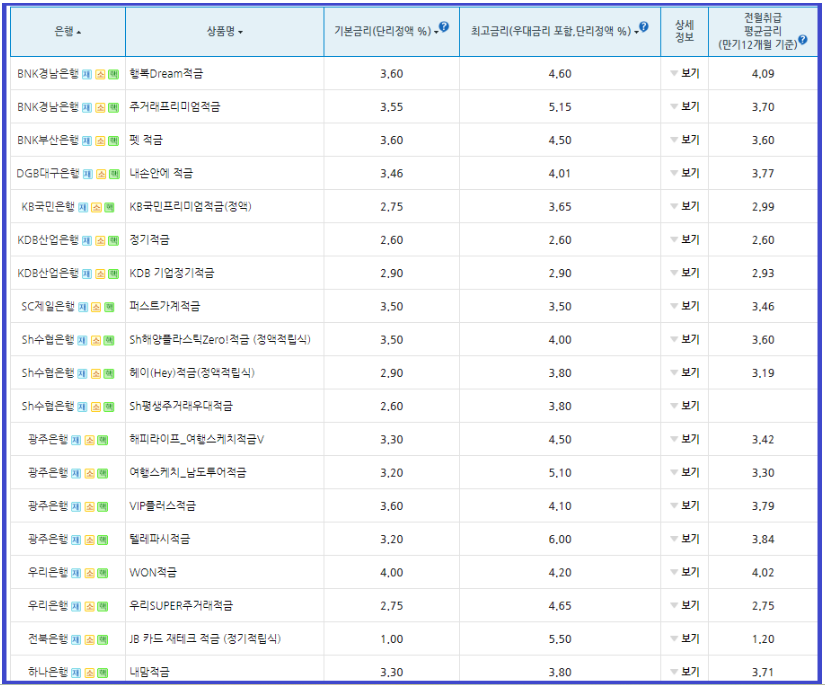Click product name 여행스케치_남도투어적금
The width and height of the screenshot is (825, 685).
pyautogui.click(x=188, y=472)
